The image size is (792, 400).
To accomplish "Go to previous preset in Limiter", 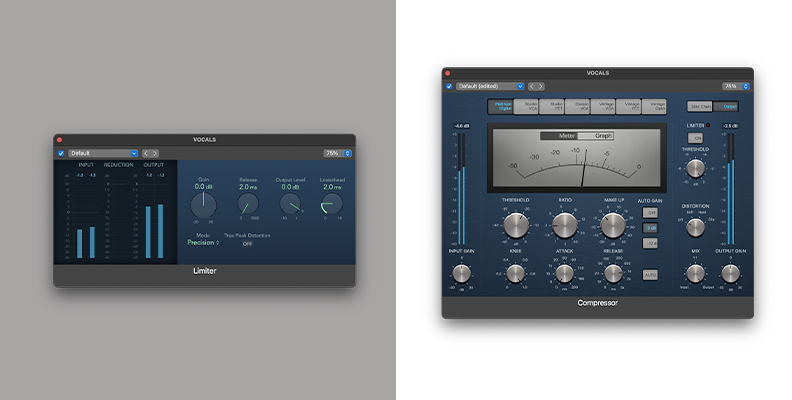I will click(145, 153).
